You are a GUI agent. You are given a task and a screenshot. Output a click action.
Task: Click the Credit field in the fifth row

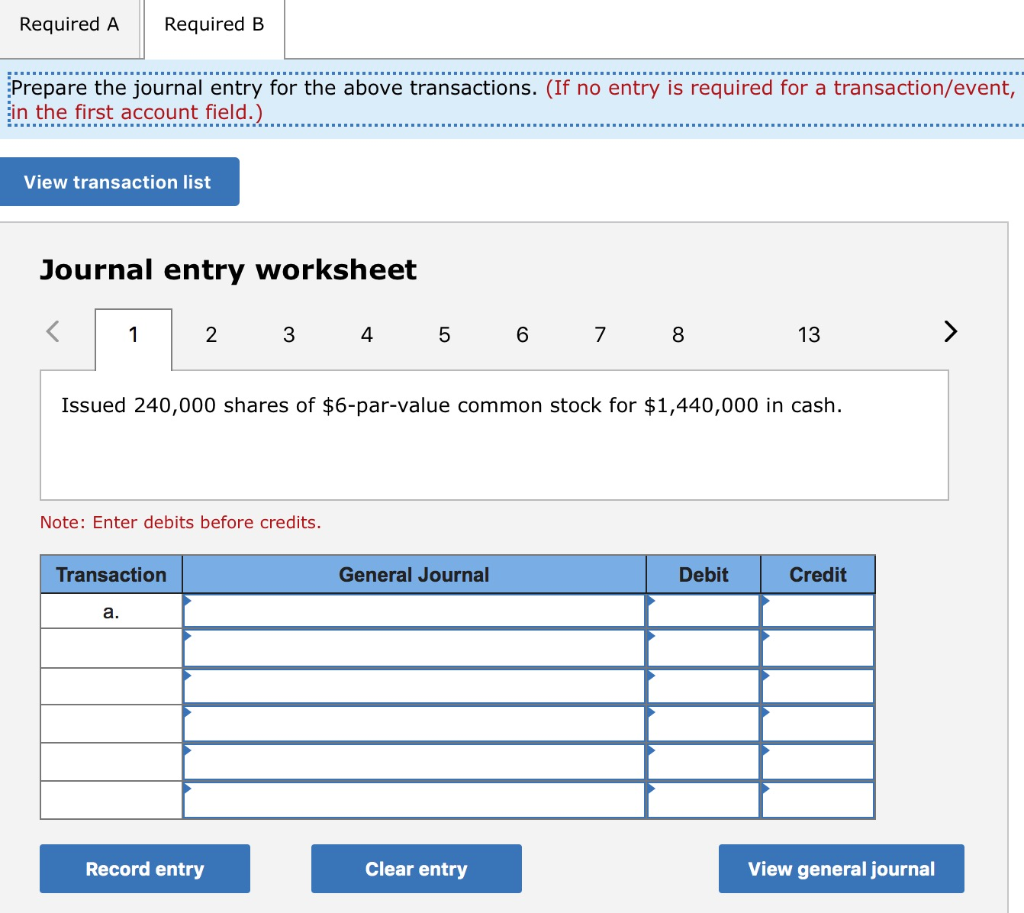(818, 761)
